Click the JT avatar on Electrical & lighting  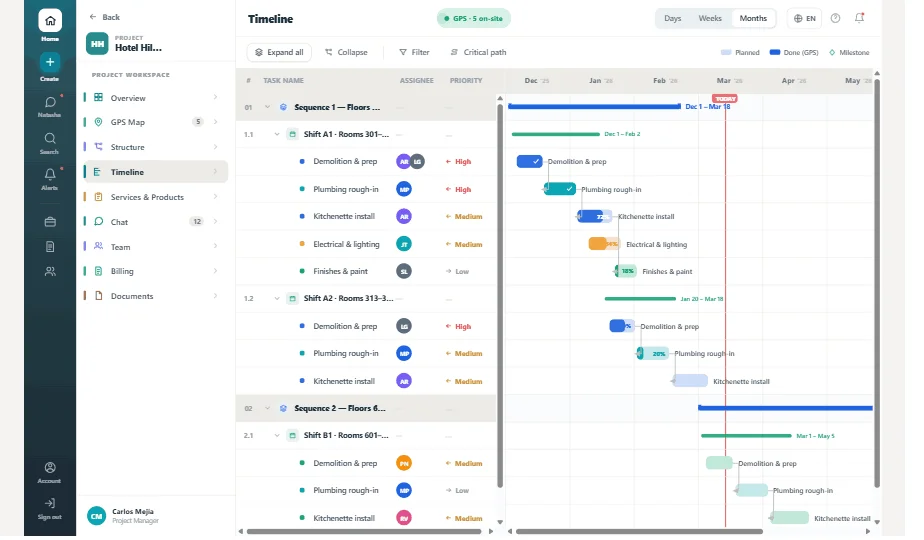point(404,244)
